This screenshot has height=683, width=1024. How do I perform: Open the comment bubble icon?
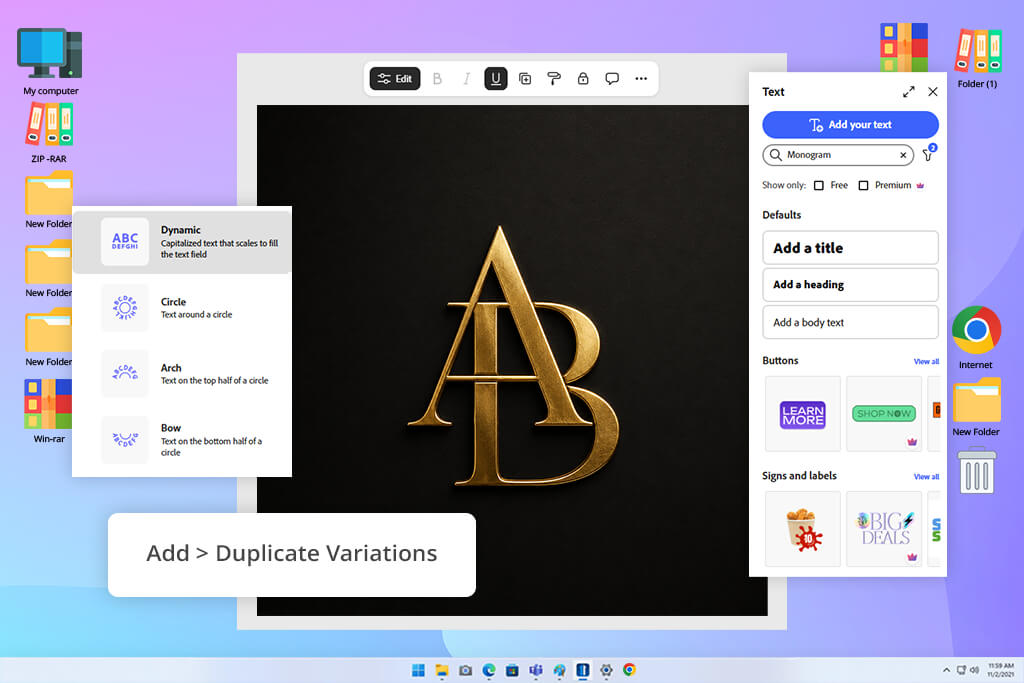pyautogui.click(x=612, y=79)
